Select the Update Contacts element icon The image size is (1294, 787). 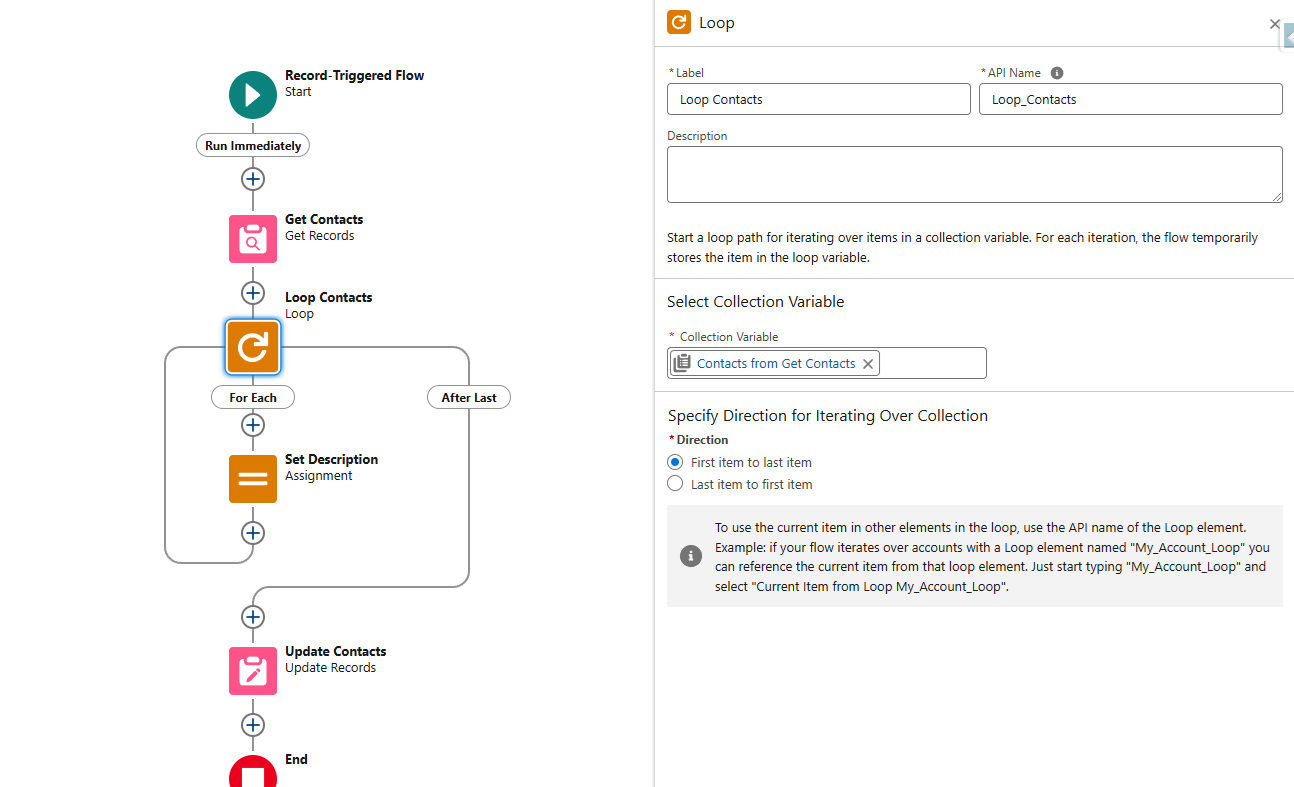click(253, 671)
